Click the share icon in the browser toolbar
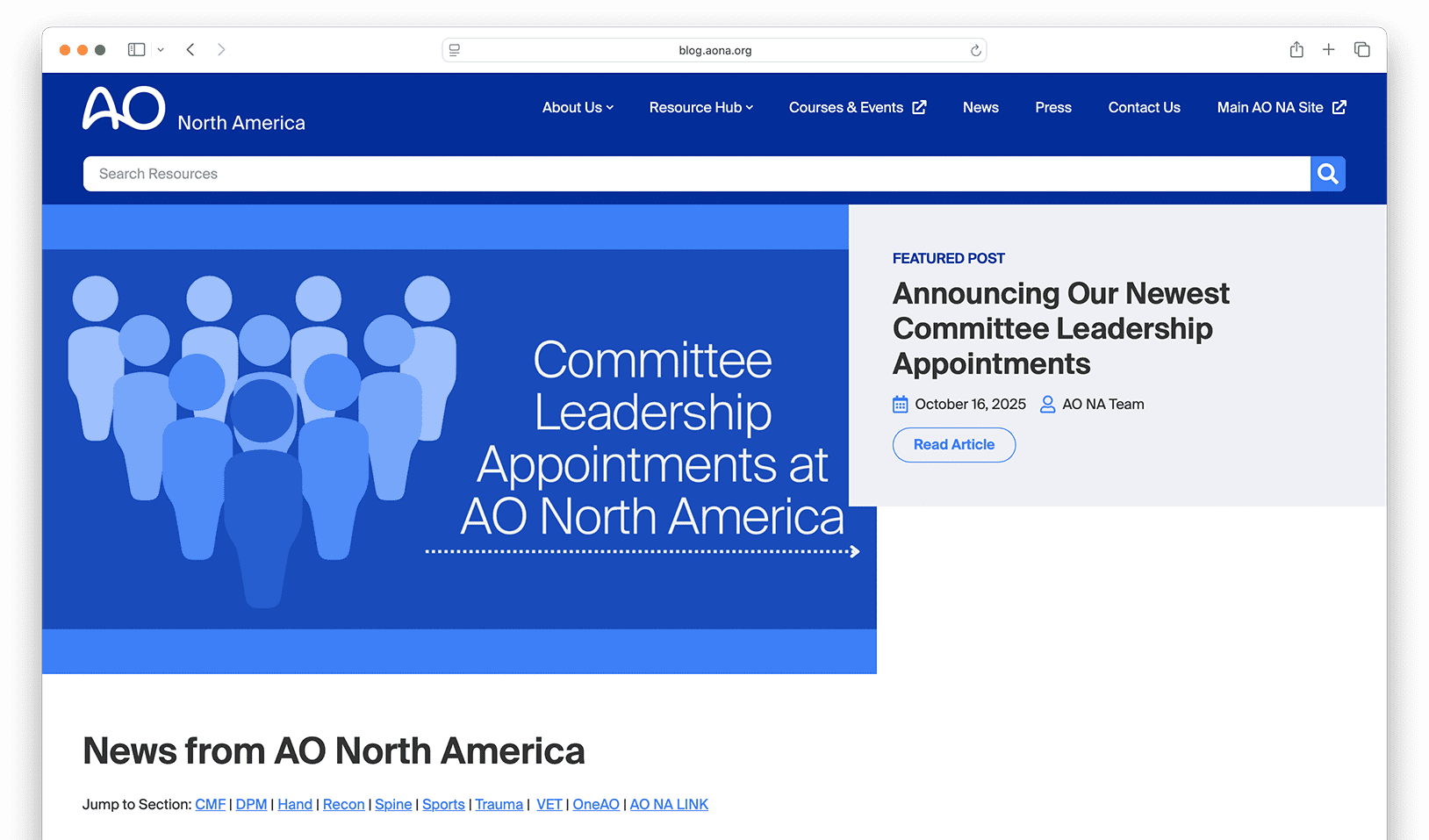The height and width of the screenshot is (840, 1429). click(x=1296, y=50)
